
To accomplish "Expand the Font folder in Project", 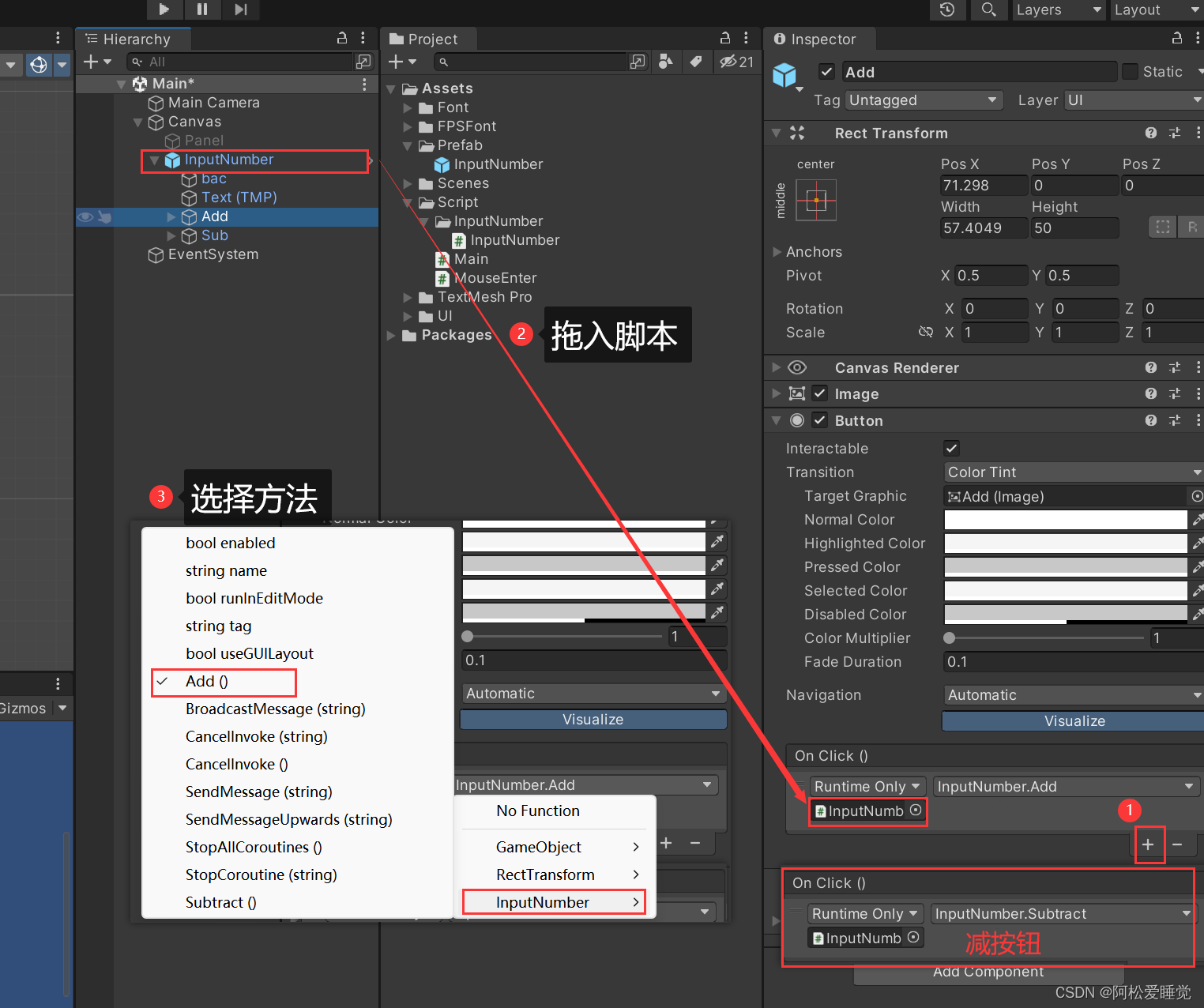I will pos(408,107).
